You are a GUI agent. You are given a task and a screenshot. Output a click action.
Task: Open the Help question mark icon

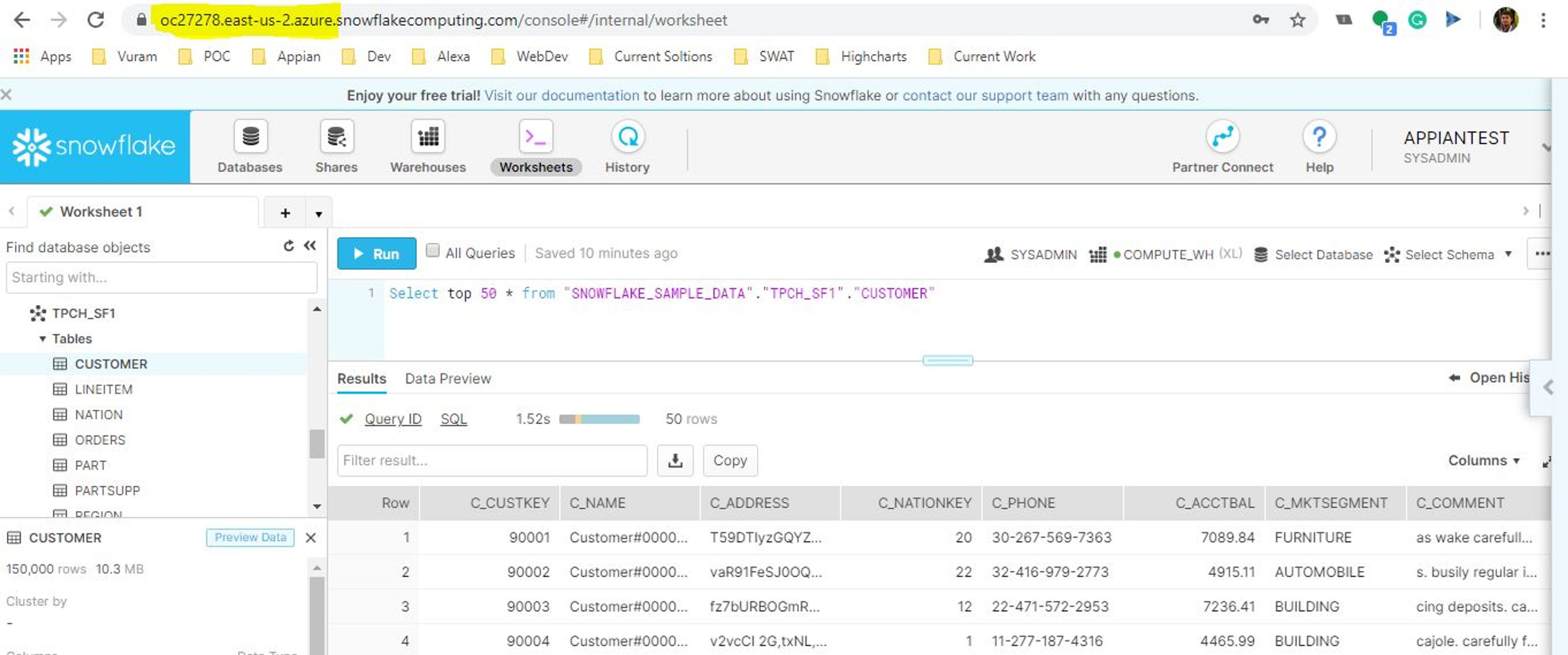[x=1319, y=136]
